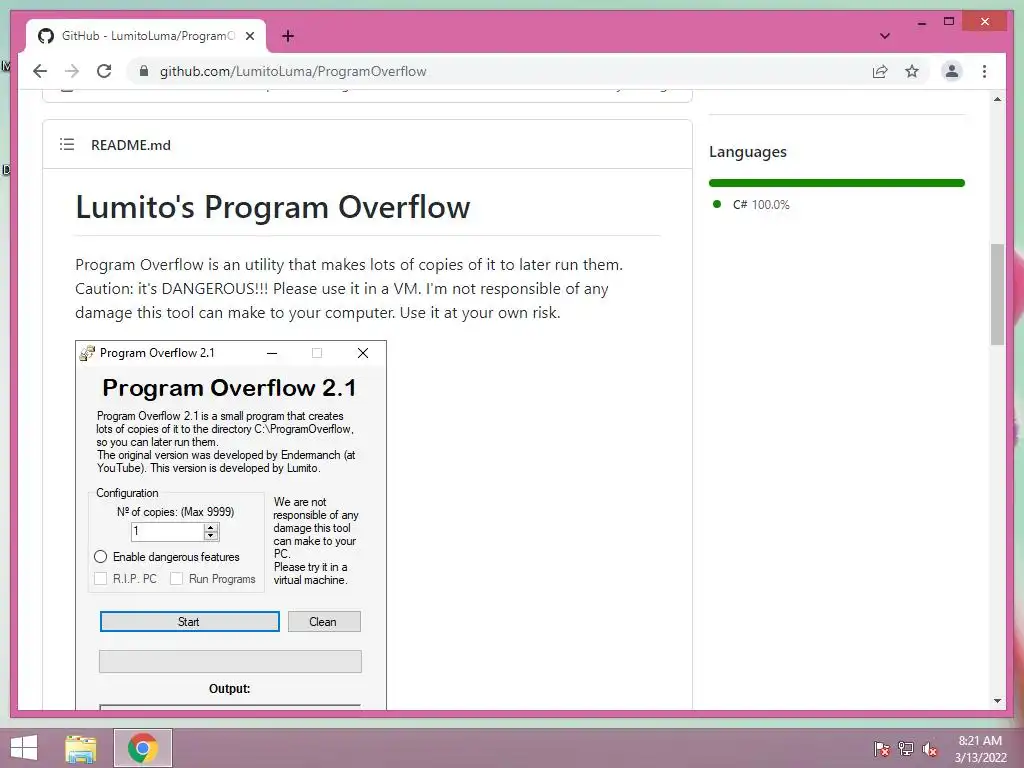The height and width of the screenshot is (768, 1024).
Task: Click the page vertical scrollbar thumb
Action: [997, 294]
